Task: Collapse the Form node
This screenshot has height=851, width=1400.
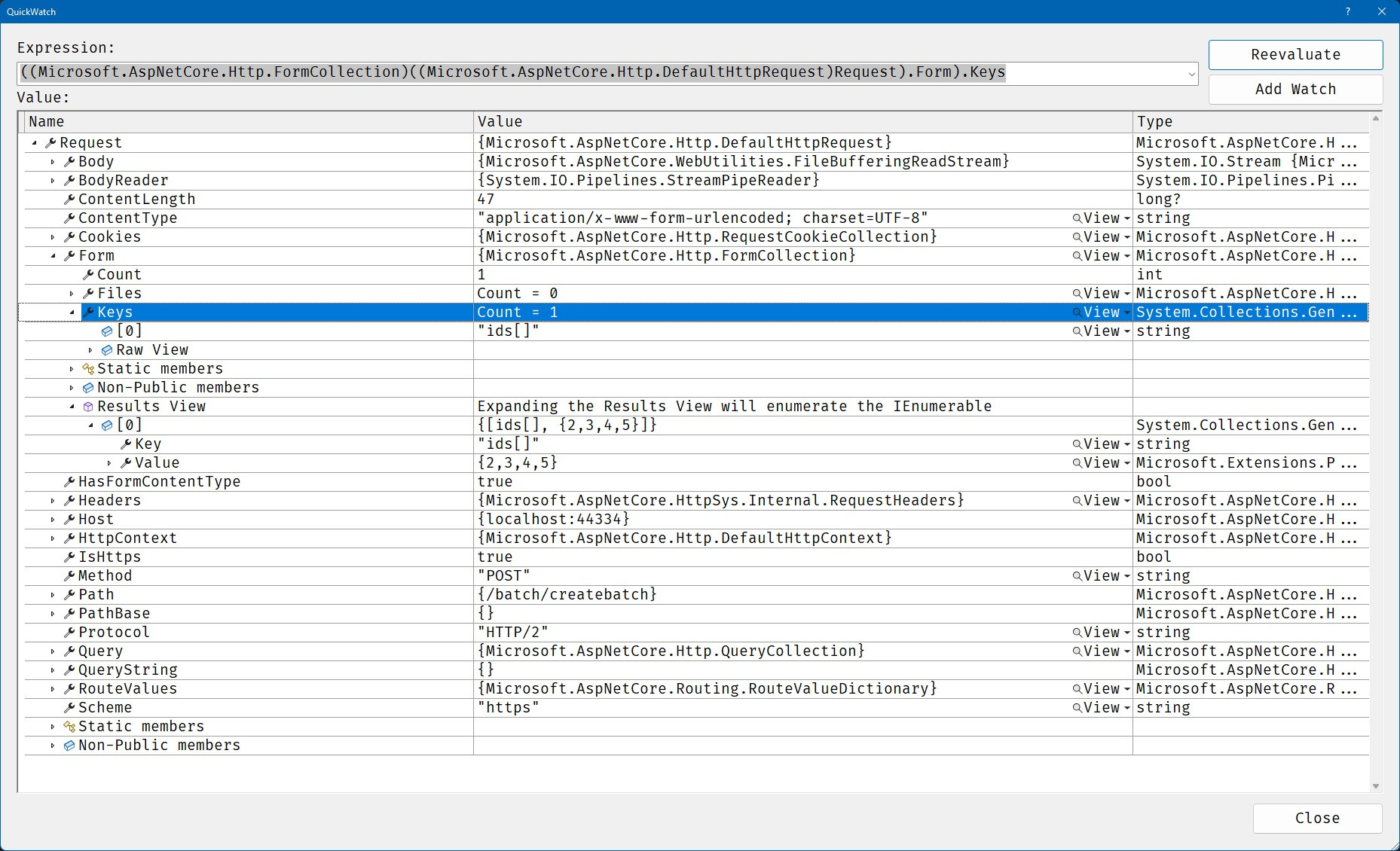Action: point(53,256)
